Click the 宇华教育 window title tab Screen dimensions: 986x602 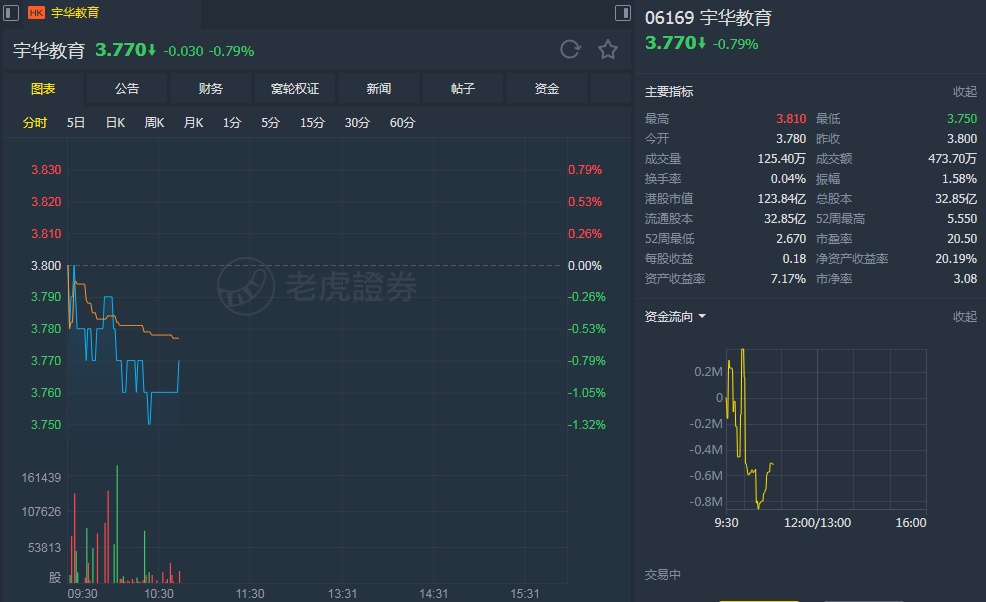(x=75, y=13)
